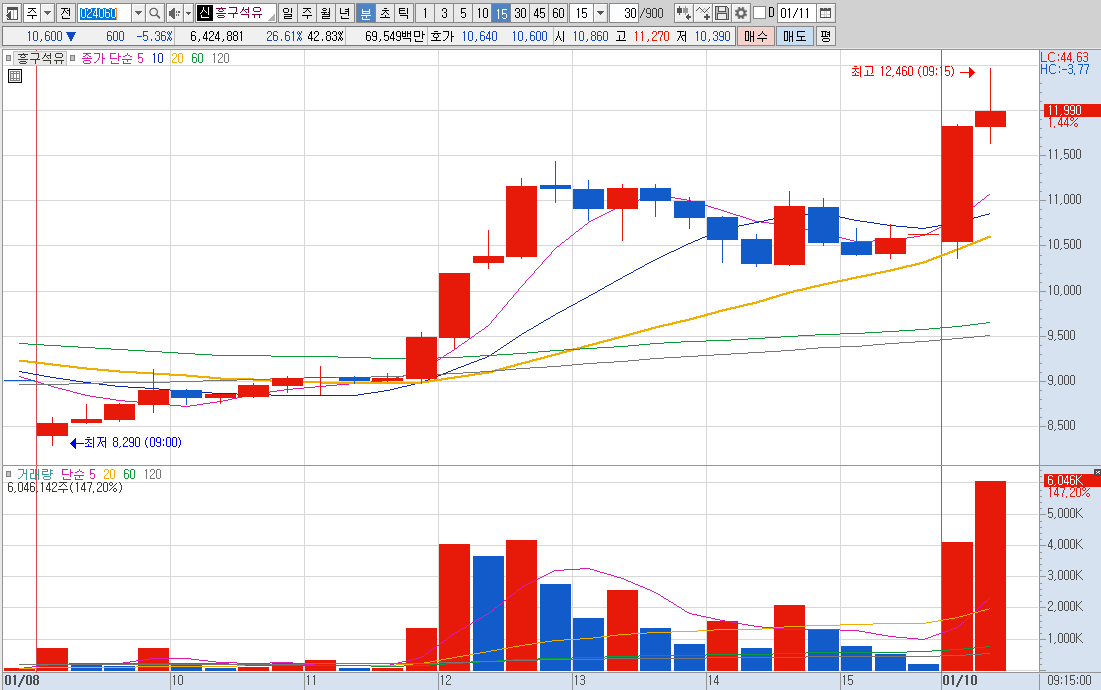Focus the stock code field 024060
This screenshot has height=690, width=1101.
(104, 13)
